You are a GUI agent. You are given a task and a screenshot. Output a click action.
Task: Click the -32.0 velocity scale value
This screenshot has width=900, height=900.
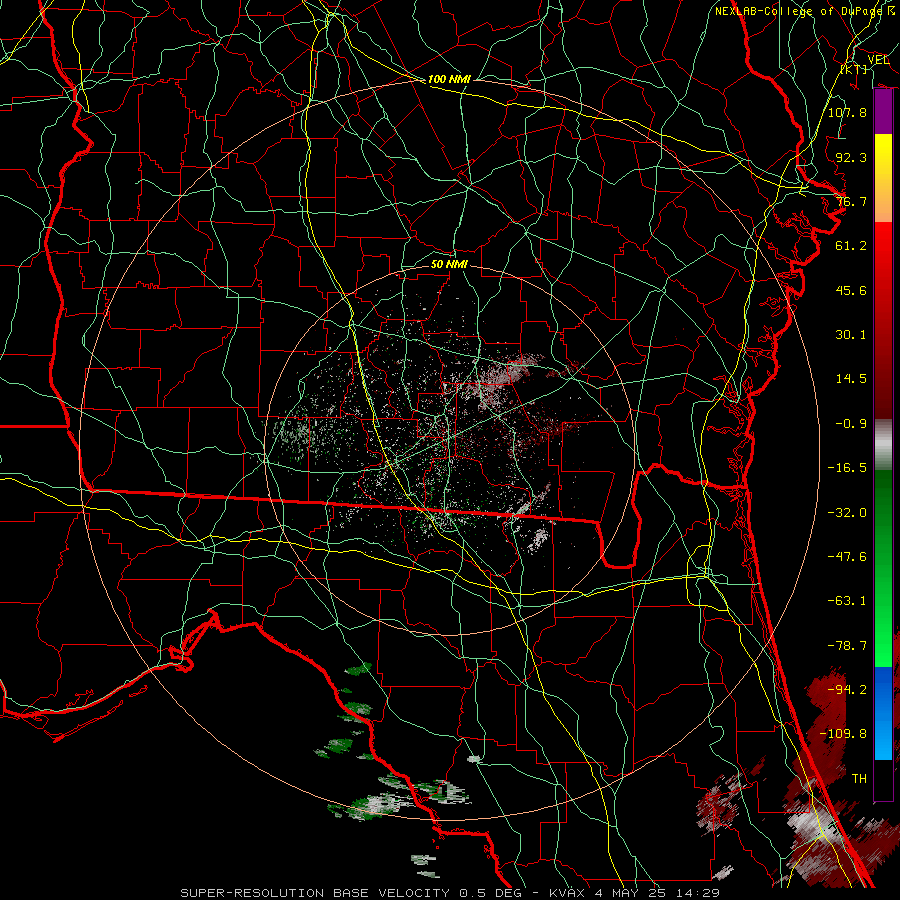point(847,513)
